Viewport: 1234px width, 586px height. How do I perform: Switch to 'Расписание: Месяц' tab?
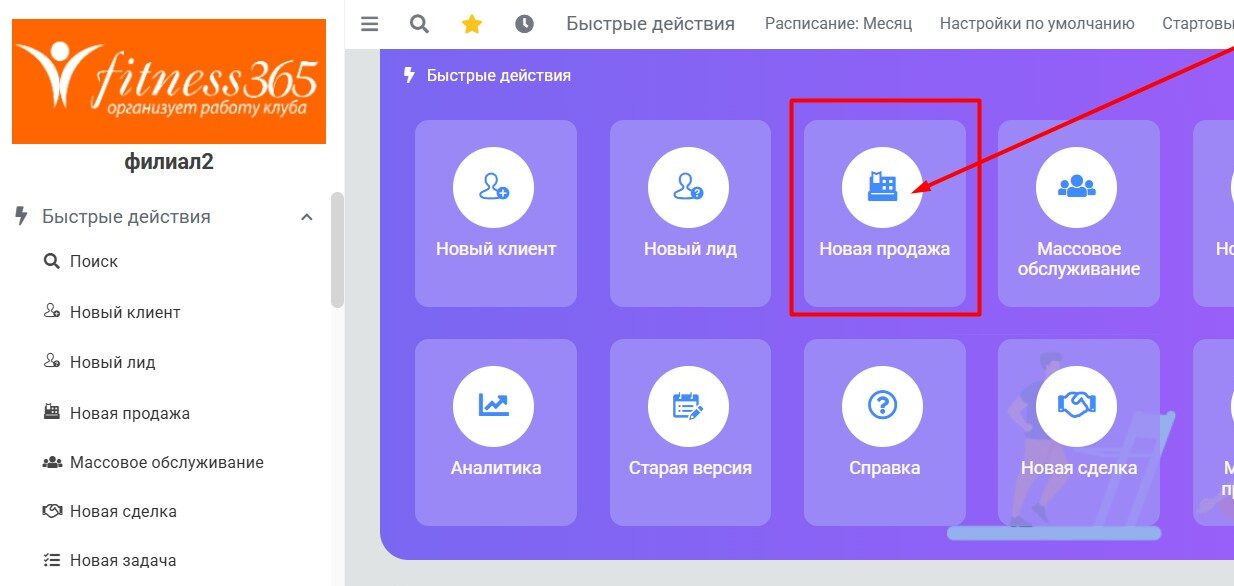point(839,24)
